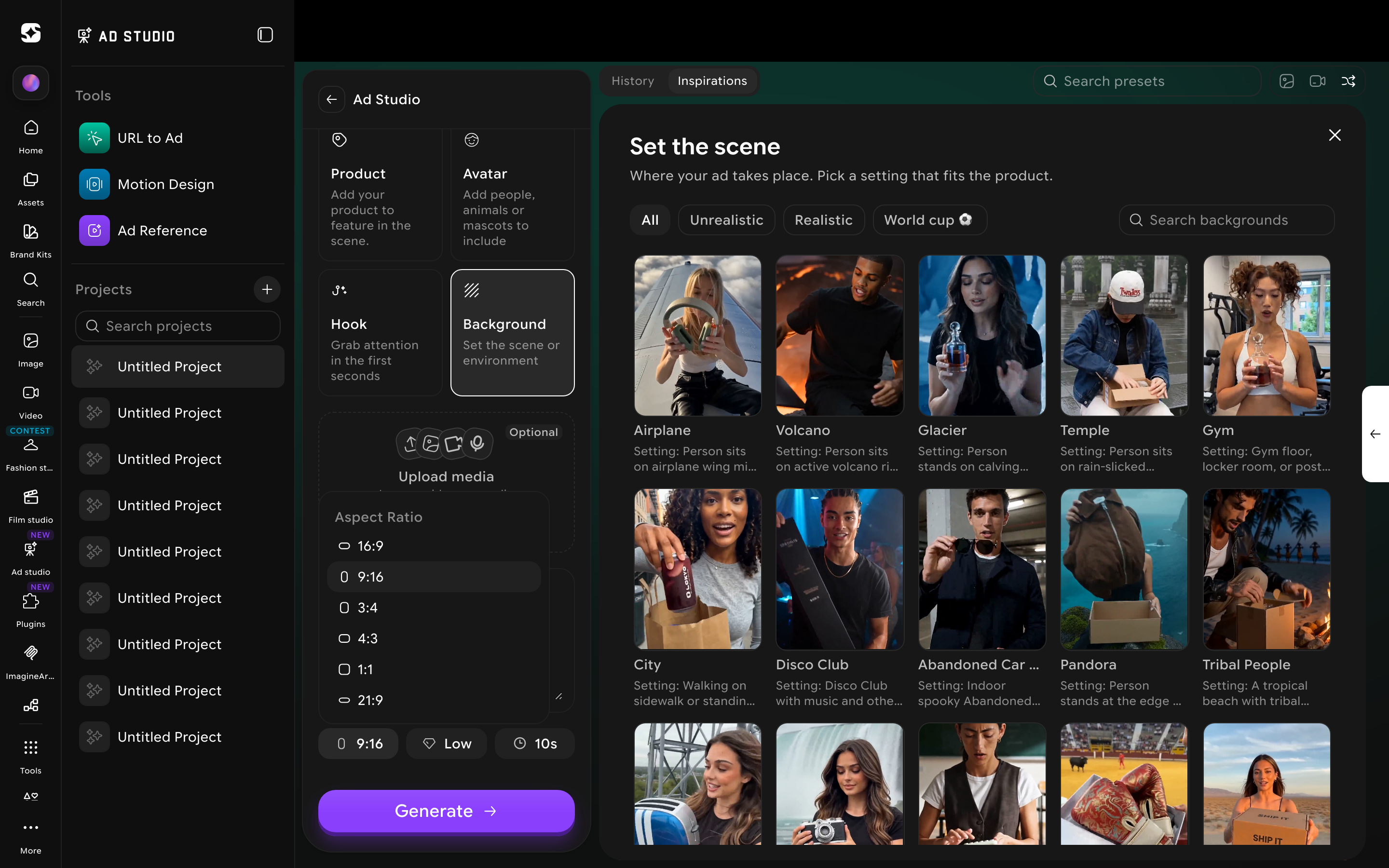Open Plugins in left rail

point(30,610)
